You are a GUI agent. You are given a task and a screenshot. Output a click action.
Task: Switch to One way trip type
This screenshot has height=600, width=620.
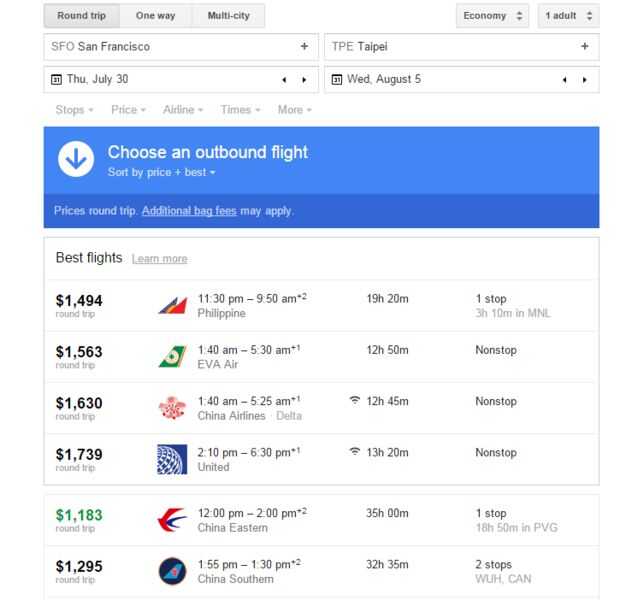coord(157,16)
